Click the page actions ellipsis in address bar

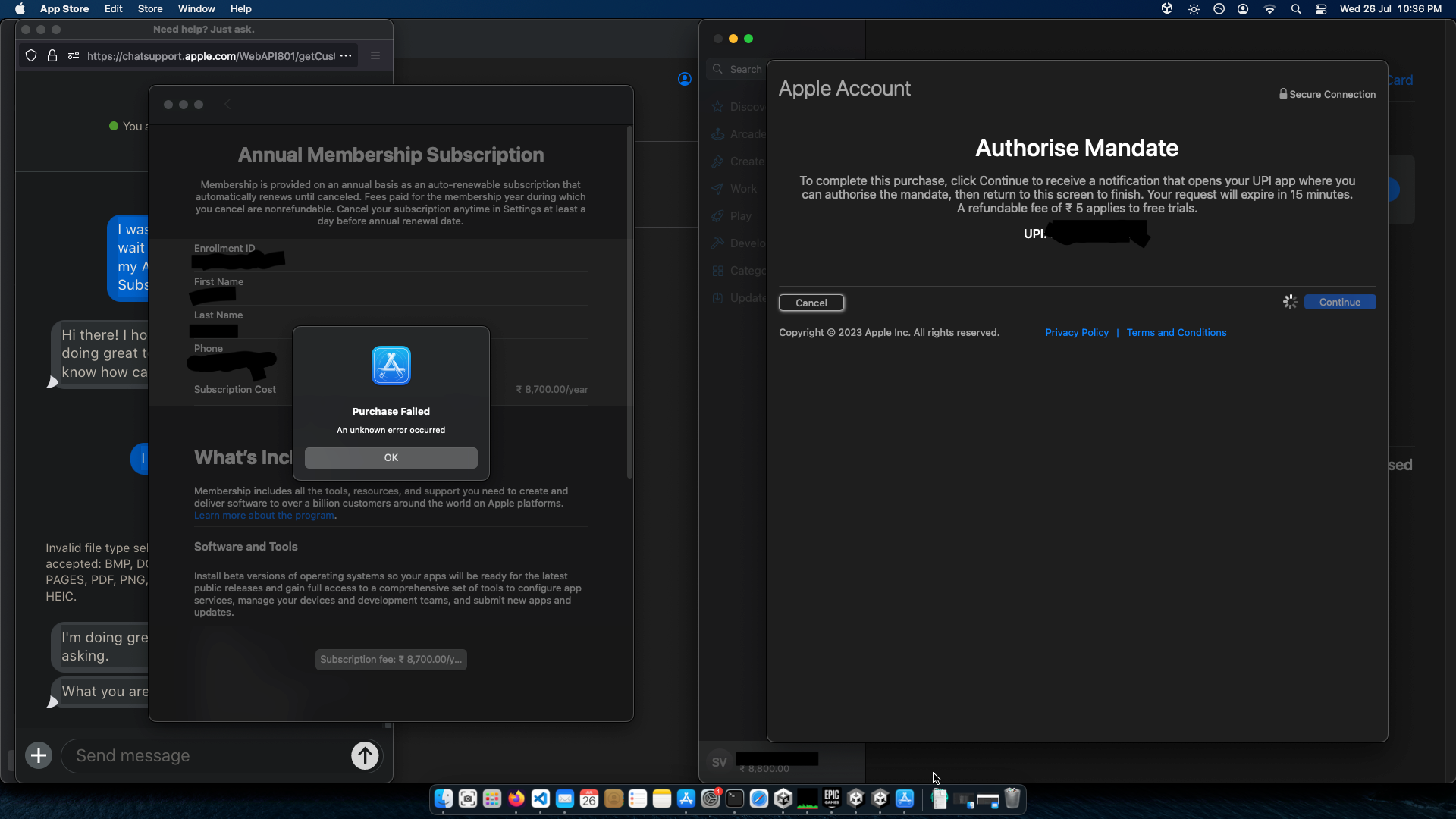346,55
